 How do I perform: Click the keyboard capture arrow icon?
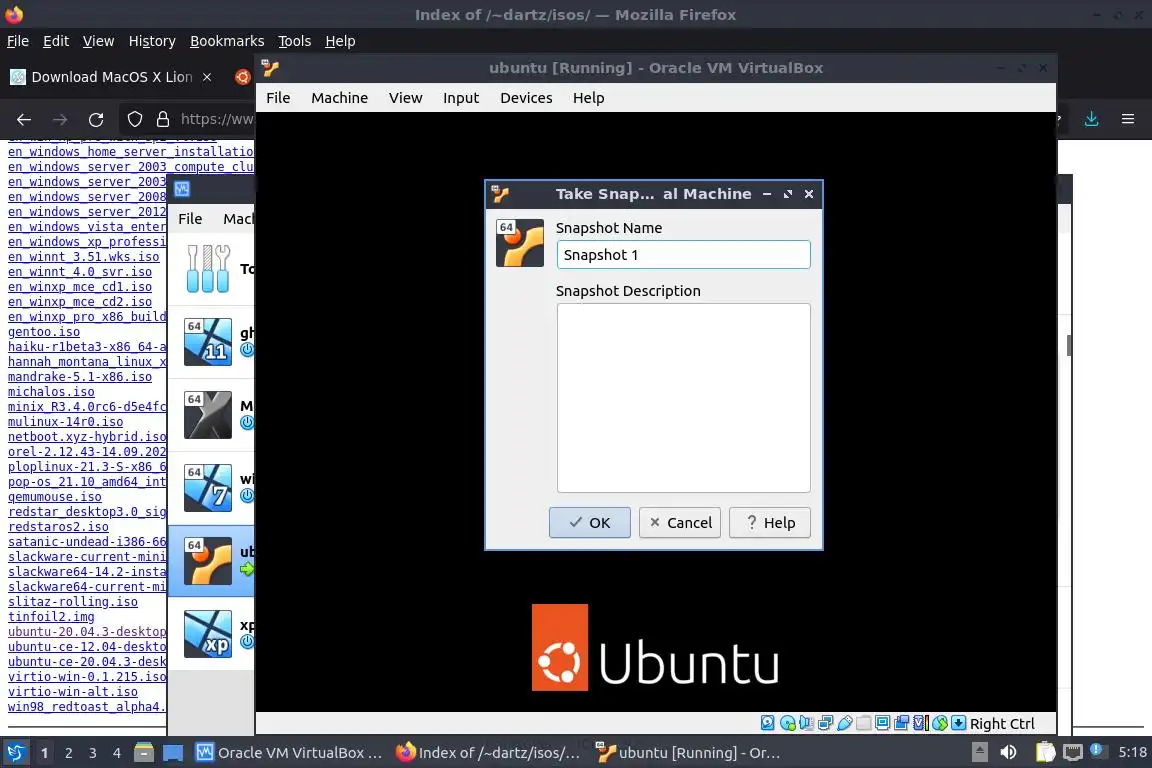[959, 723]
